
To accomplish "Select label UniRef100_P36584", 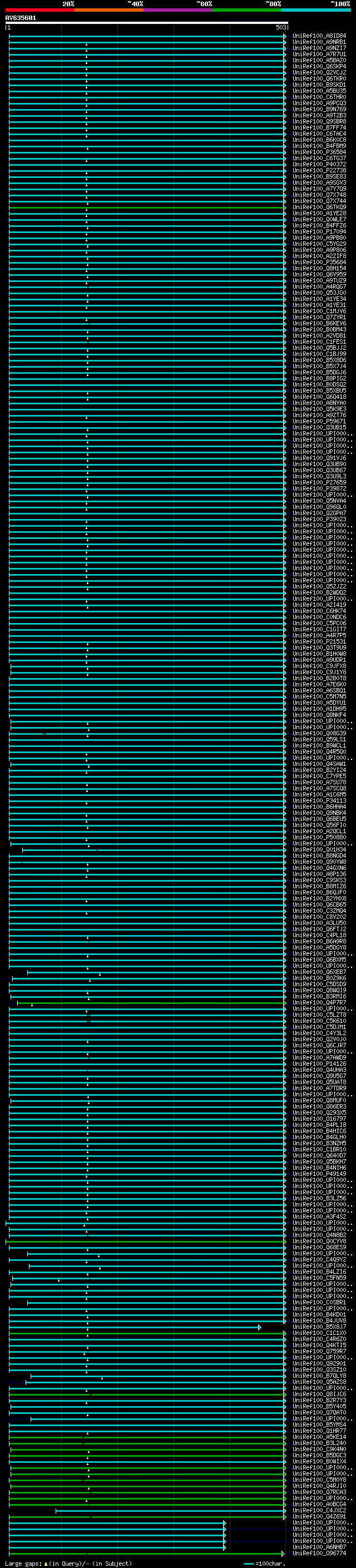I will (319, 152).
